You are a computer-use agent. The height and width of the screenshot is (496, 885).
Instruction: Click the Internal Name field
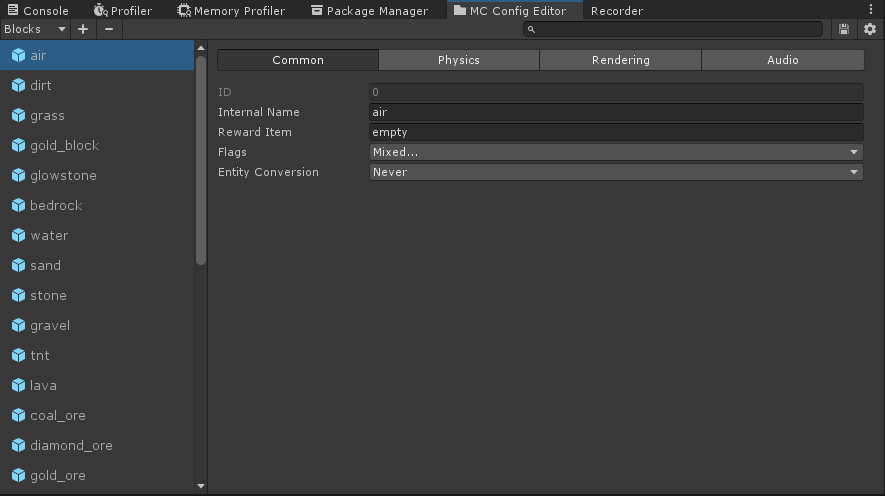[x=616, y=112]
